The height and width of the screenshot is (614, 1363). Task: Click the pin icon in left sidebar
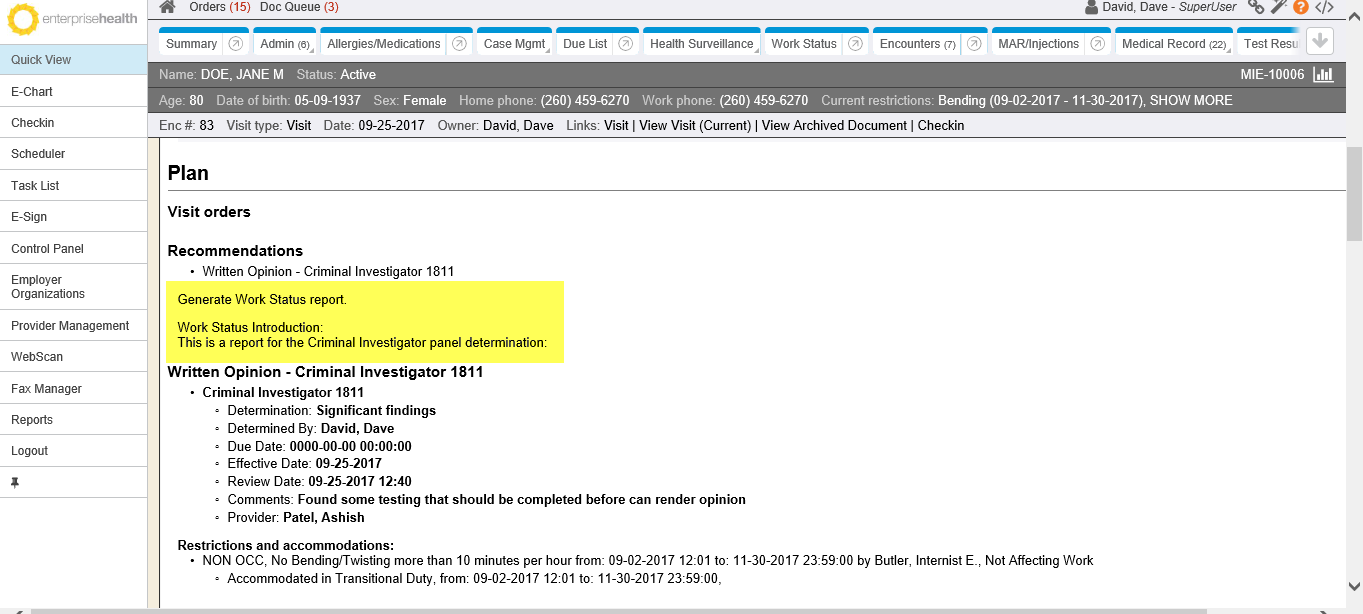[x=15, y=483]
